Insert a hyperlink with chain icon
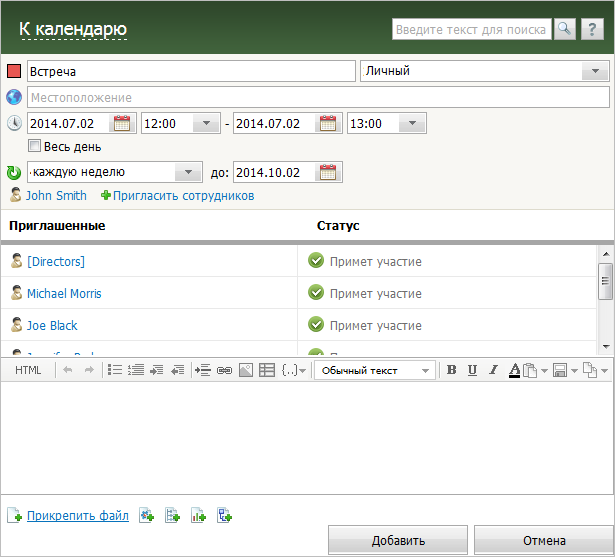 pos(224,370)
